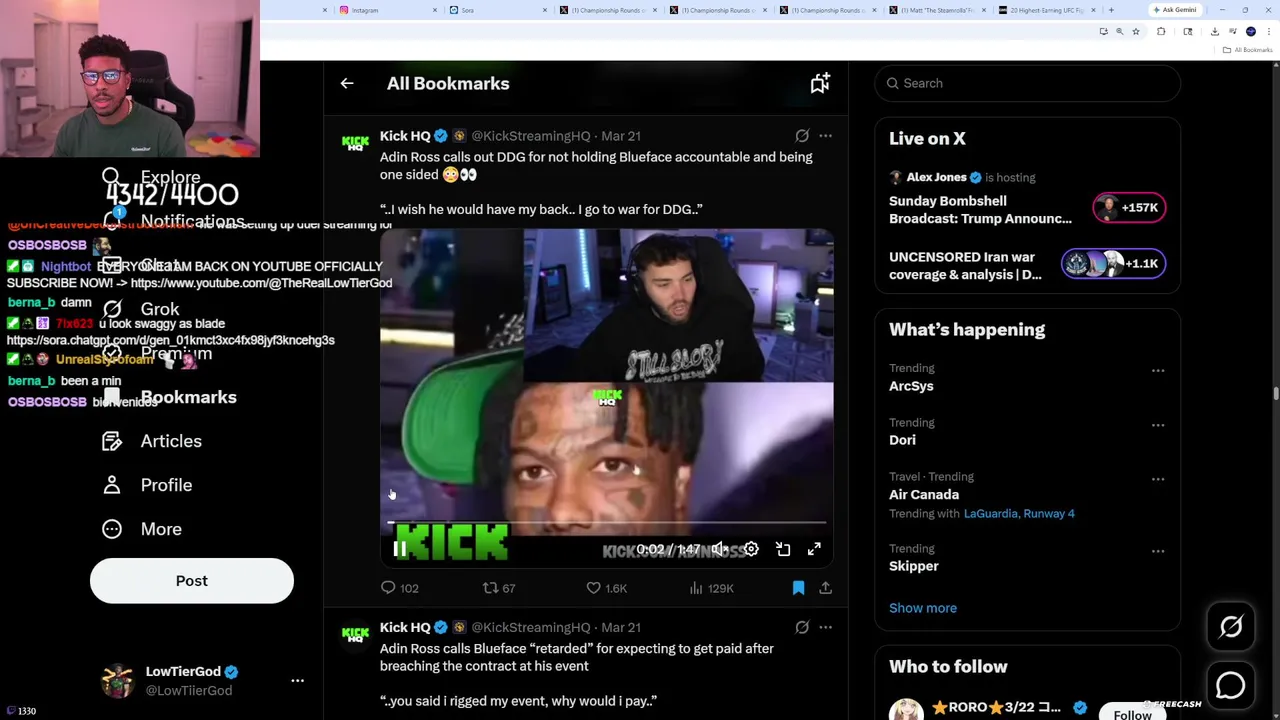The width and height of the screenshot is (1280, 720).
Task: Open Profile in the X sidebar
Action: (x=148, y=485)
